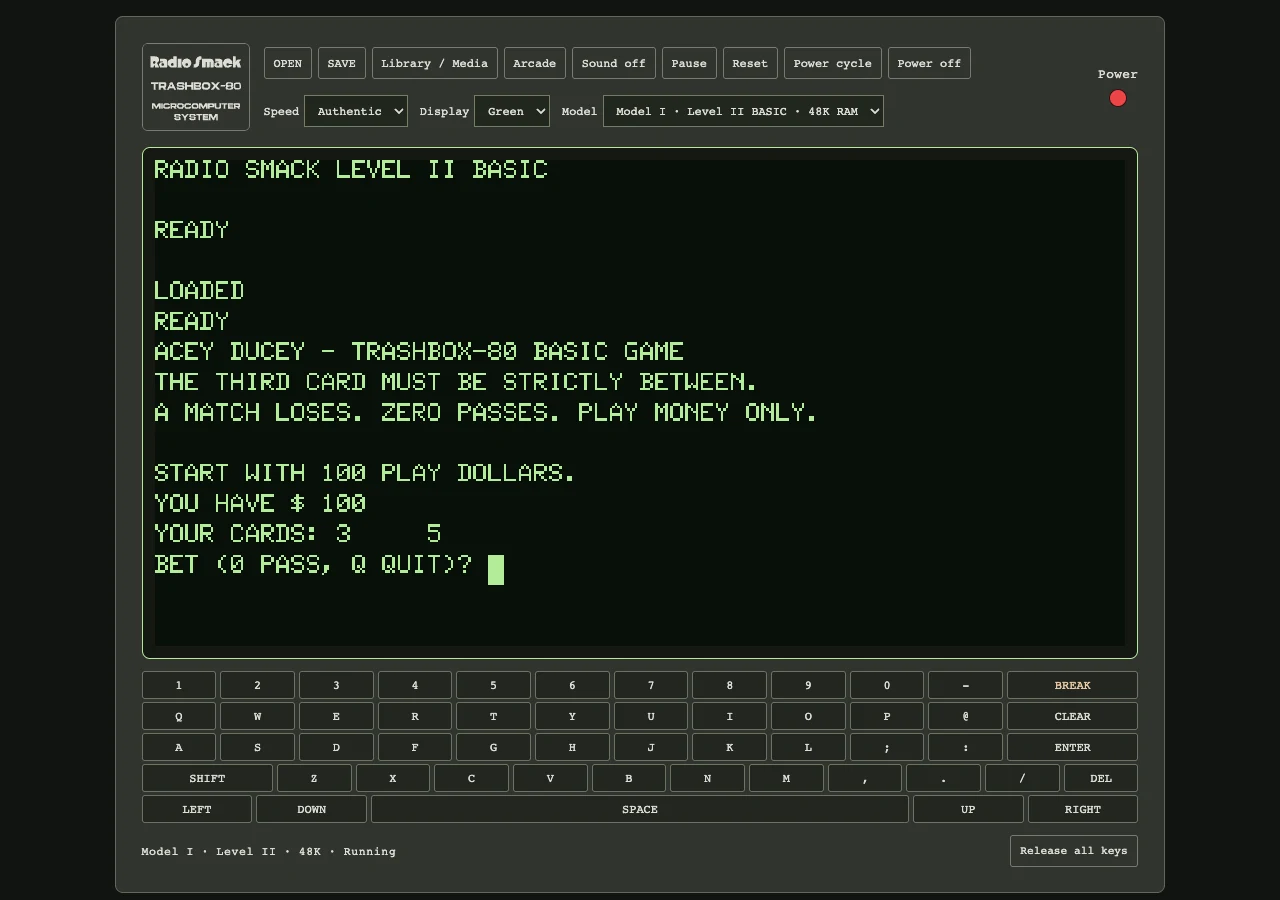Tap the UP arrow key
Image resolution: width=1280 pixels, height=900 pixels.
tap(968, 809)
